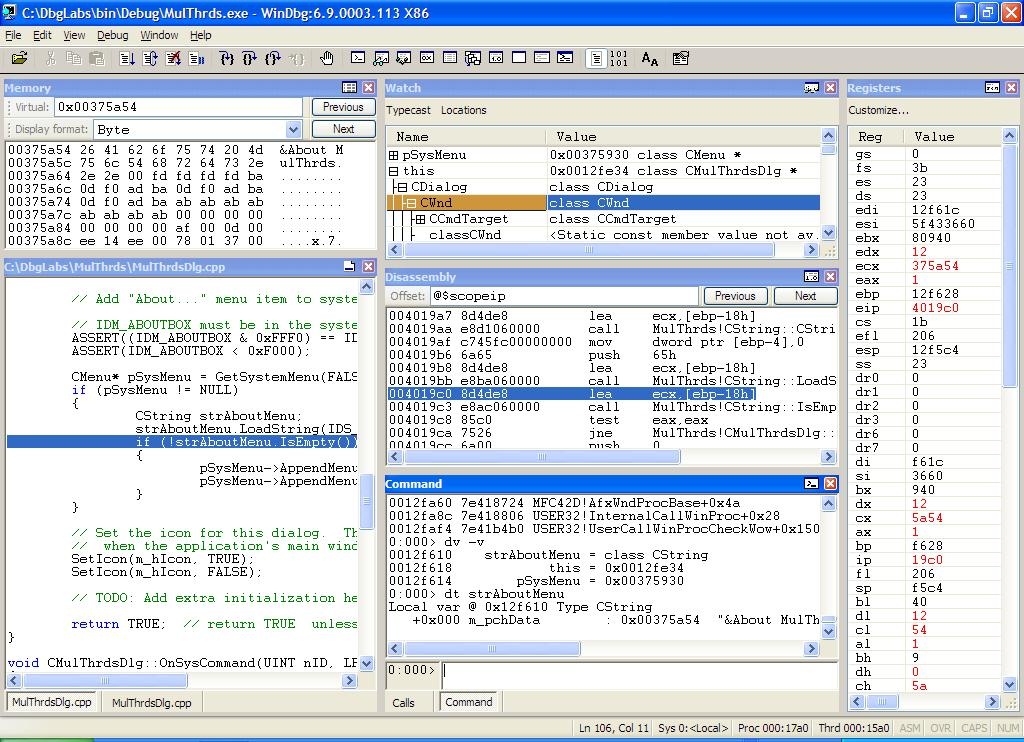Open the Locals window toolbar icon
This screenshot has height=742, width=1024.
click(404, 58)
